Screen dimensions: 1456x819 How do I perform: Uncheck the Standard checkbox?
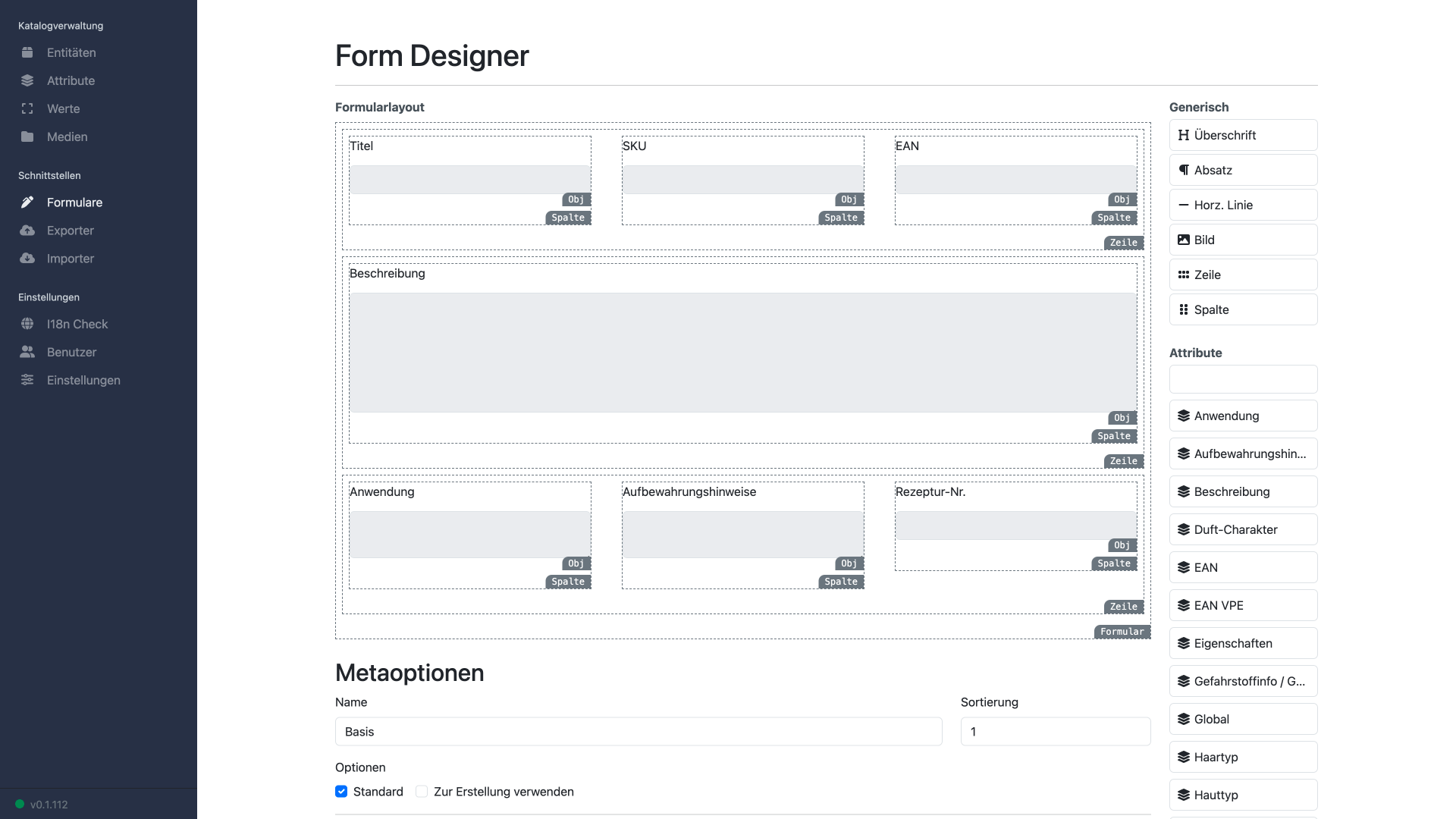point(341,792)
